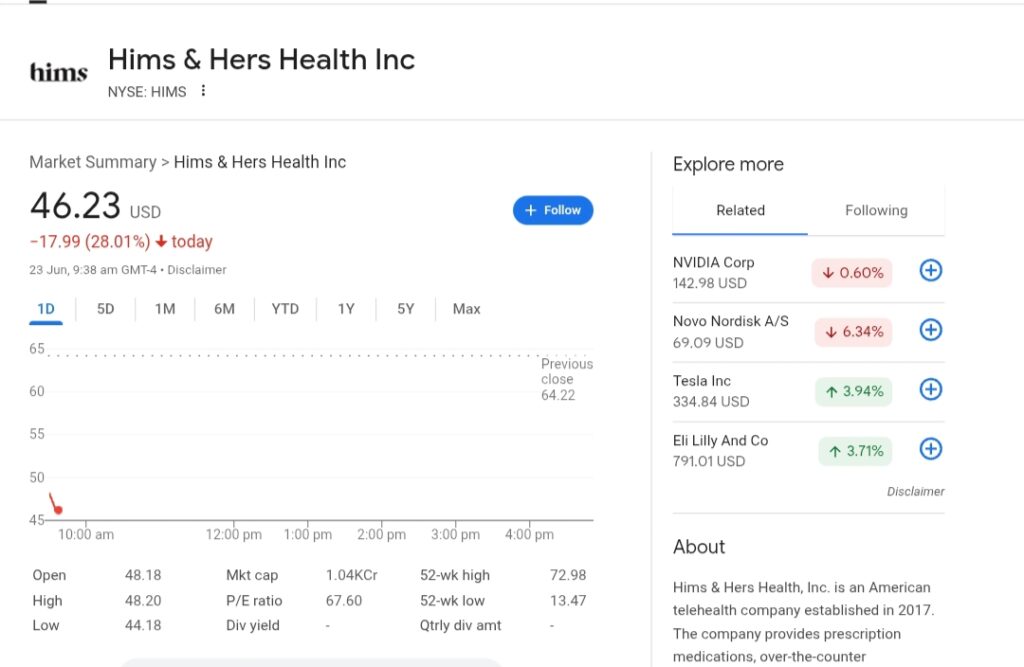This screenshot has width=1024, height=667.
Task: Click the About section heading
Action: pos(699,547)
